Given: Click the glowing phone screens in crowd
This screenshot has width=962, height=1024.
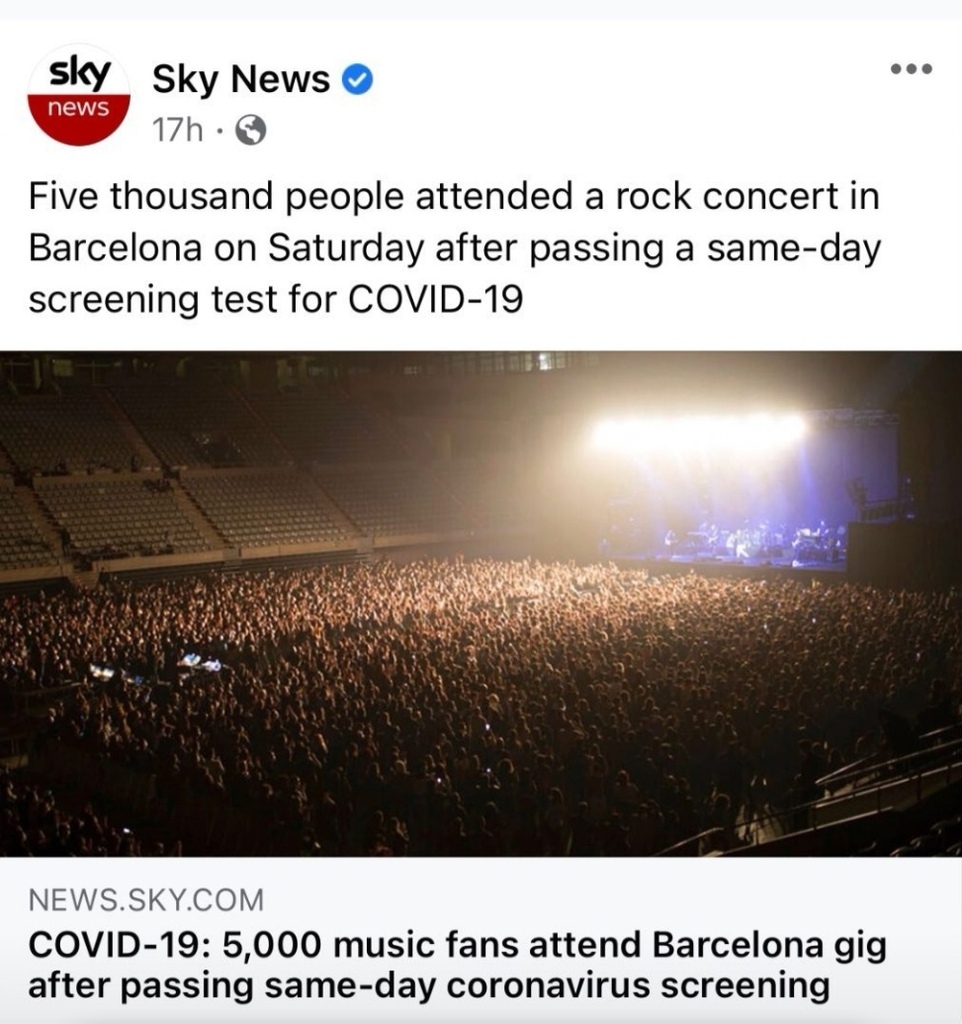Looking at the screenshot, I should [157, 667].
